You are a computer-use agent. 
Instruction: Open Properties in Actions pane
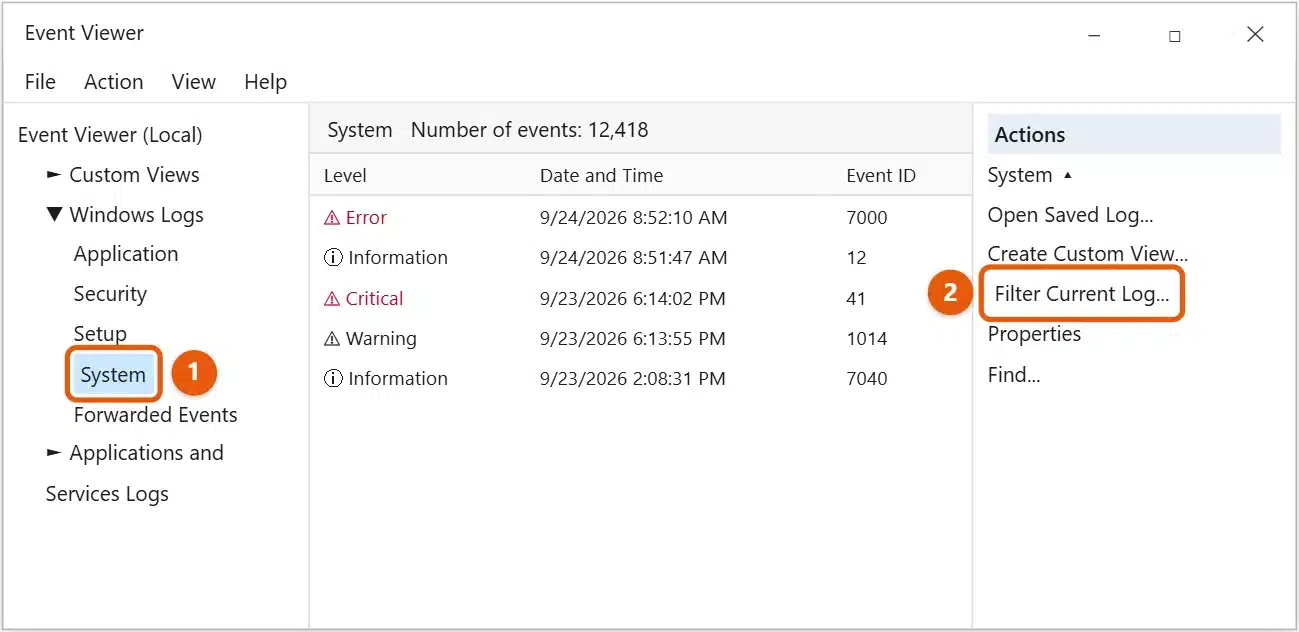coord(1034,334)
